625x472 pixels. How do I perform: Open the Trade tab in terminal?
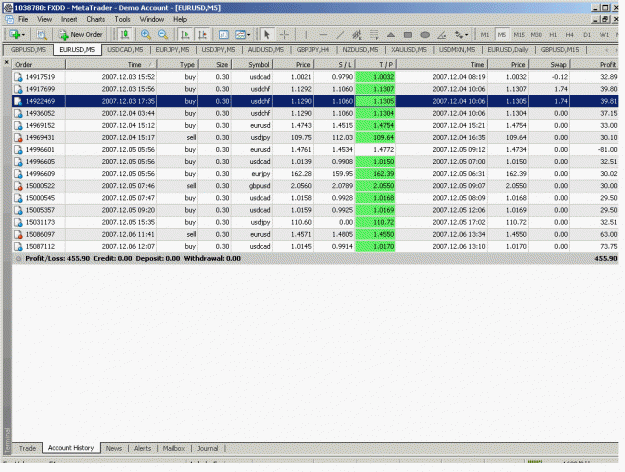click(28, 448)
